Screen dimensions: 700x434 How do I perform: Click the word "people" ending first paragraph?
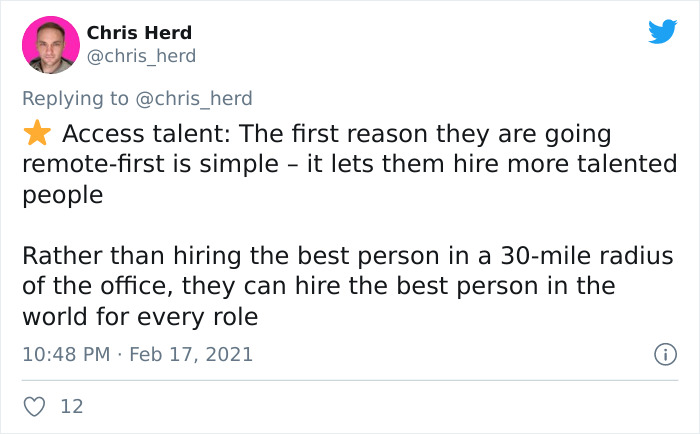coord(62,194)
